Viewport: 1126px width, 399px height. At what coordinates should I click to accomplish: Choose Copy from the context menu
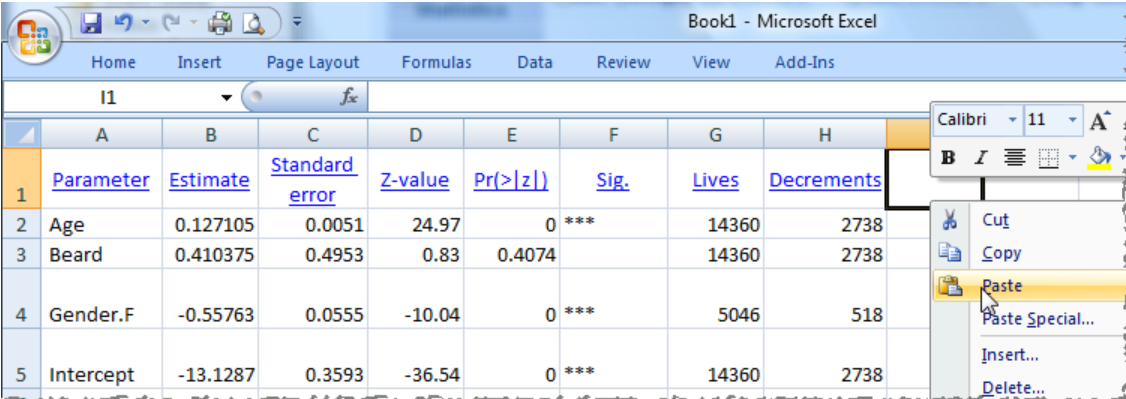click(1001, 253)
